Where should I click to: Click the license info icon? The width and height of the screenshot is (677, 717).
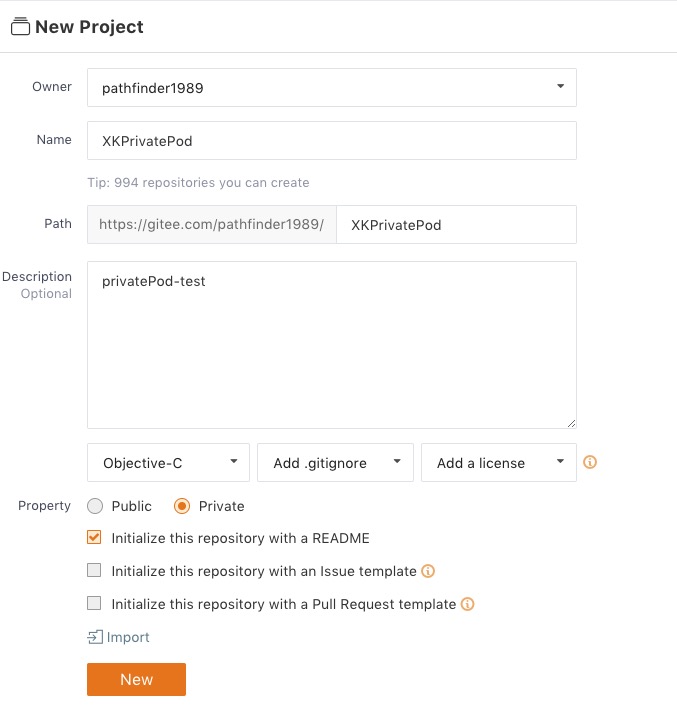click(x=590, y=463)
